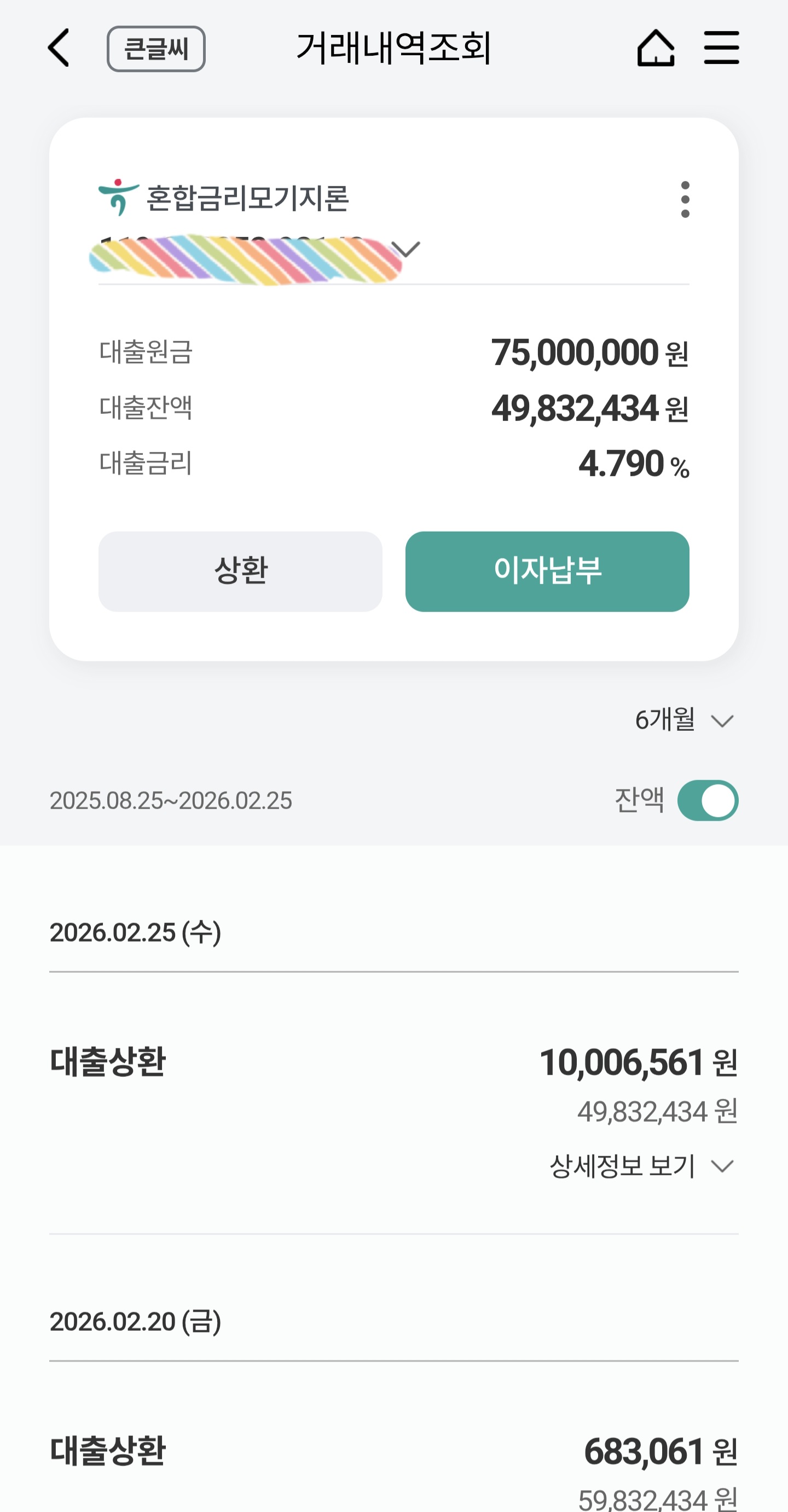The height and width of the screenshot is (1512, 788).
Task: Turn off the 잔액 balance switch
Action: tap(707, 800)
